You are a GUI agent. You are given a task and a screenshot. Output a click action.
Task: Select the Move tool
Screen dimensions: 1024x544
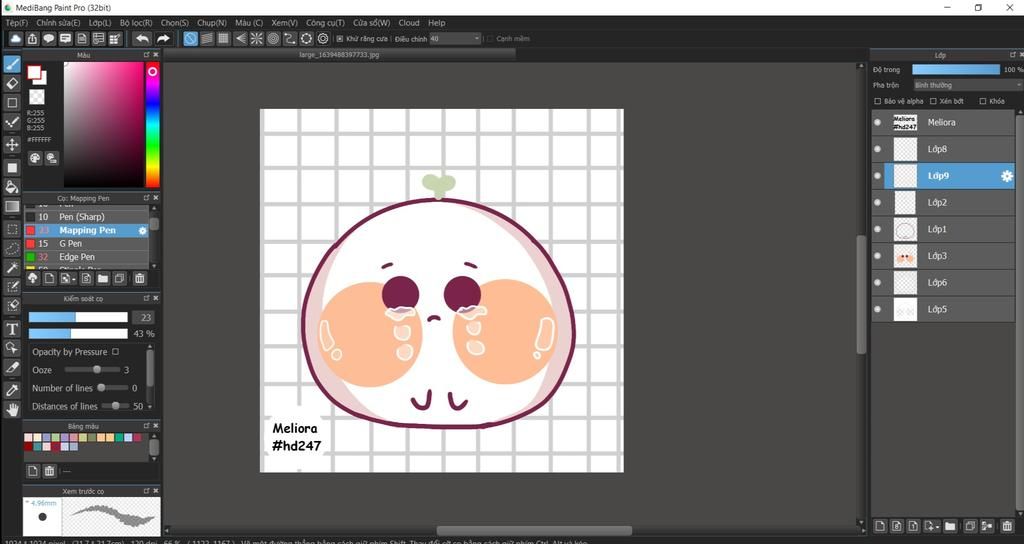12,144
